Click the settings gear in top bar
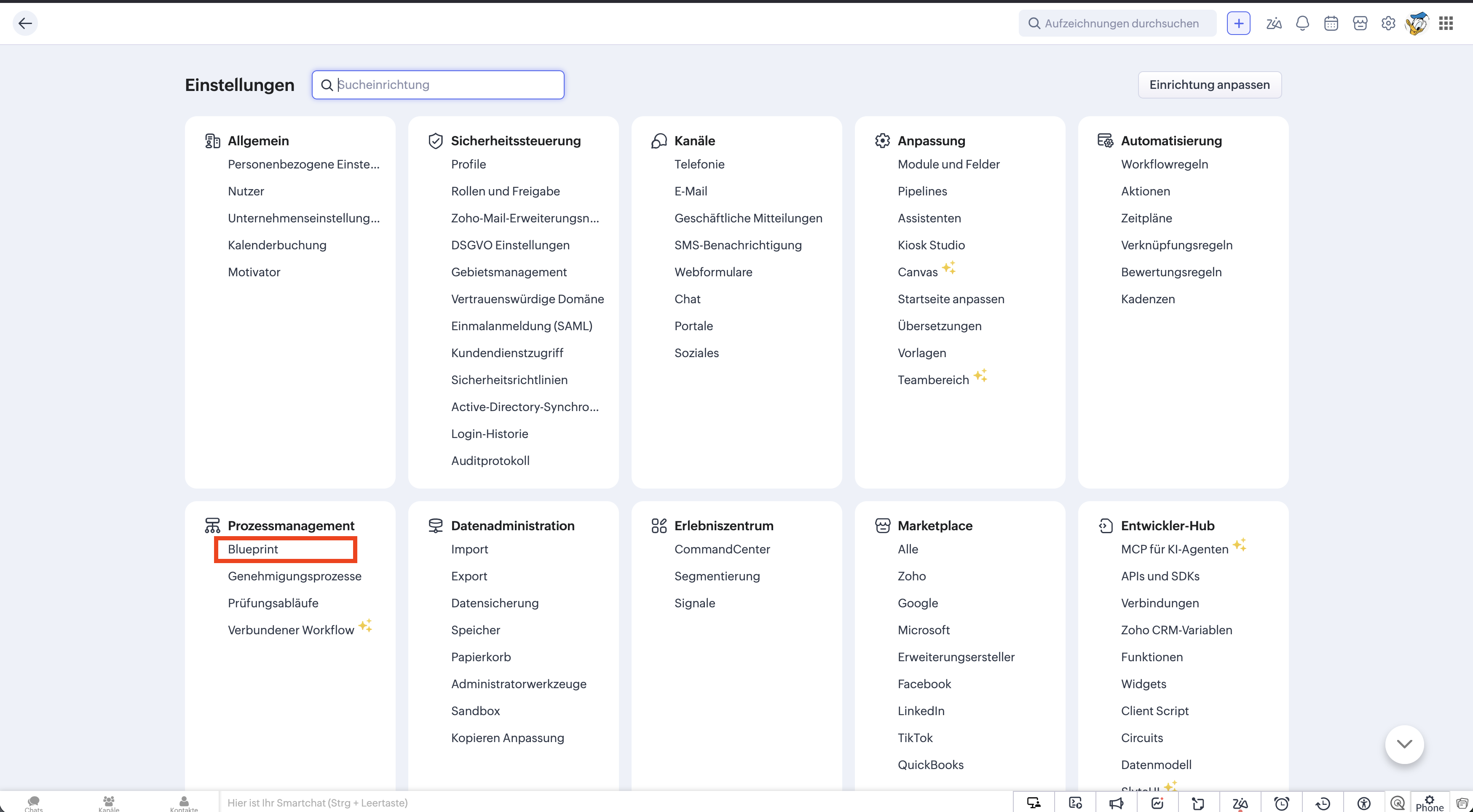 (1388, 24)
